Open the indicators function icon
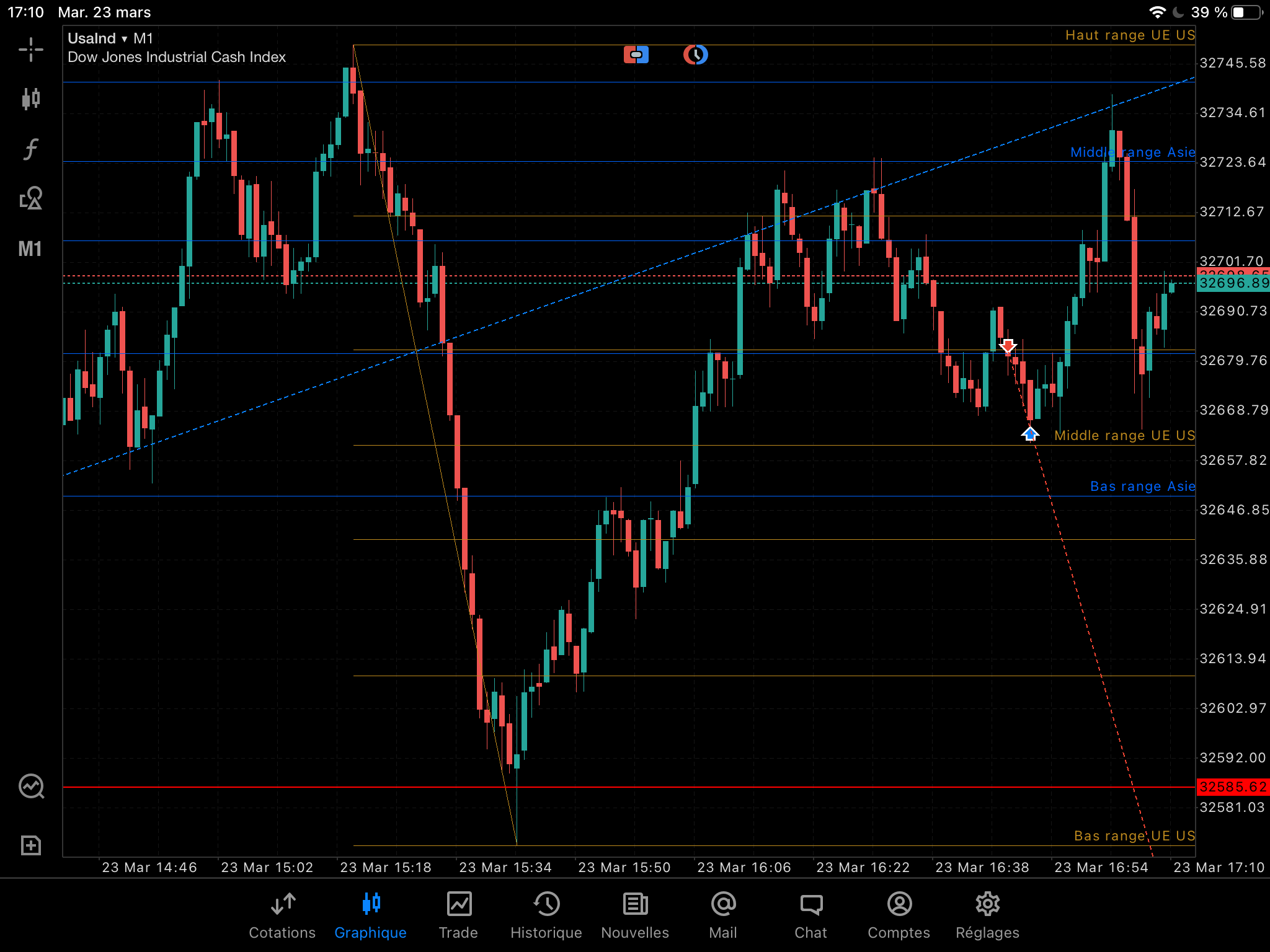1270x952 pixels. click(x=30, y=149)
